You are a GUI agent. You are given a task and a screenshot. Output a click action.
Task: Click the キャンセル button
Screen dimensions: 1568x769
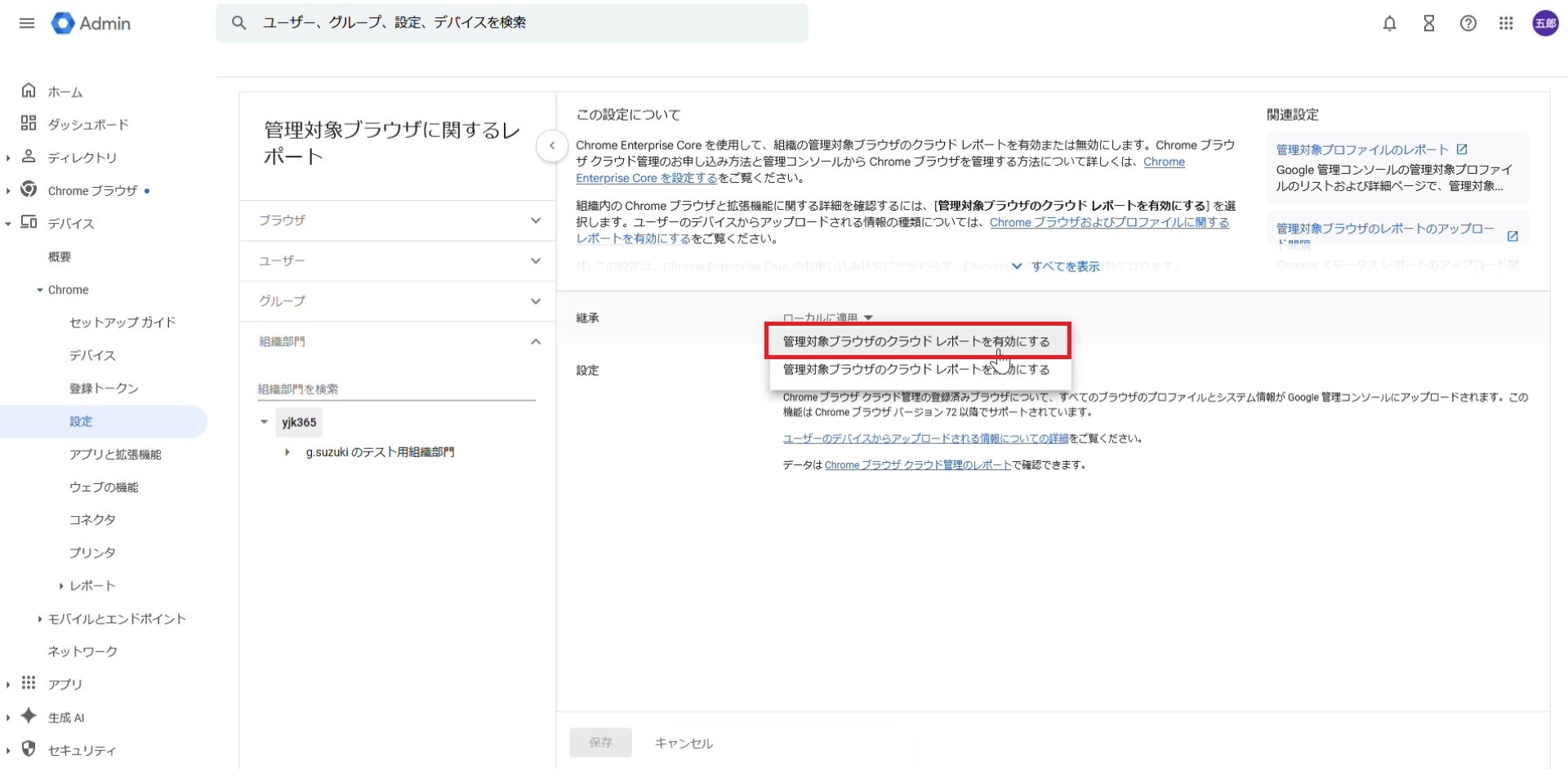684,743
